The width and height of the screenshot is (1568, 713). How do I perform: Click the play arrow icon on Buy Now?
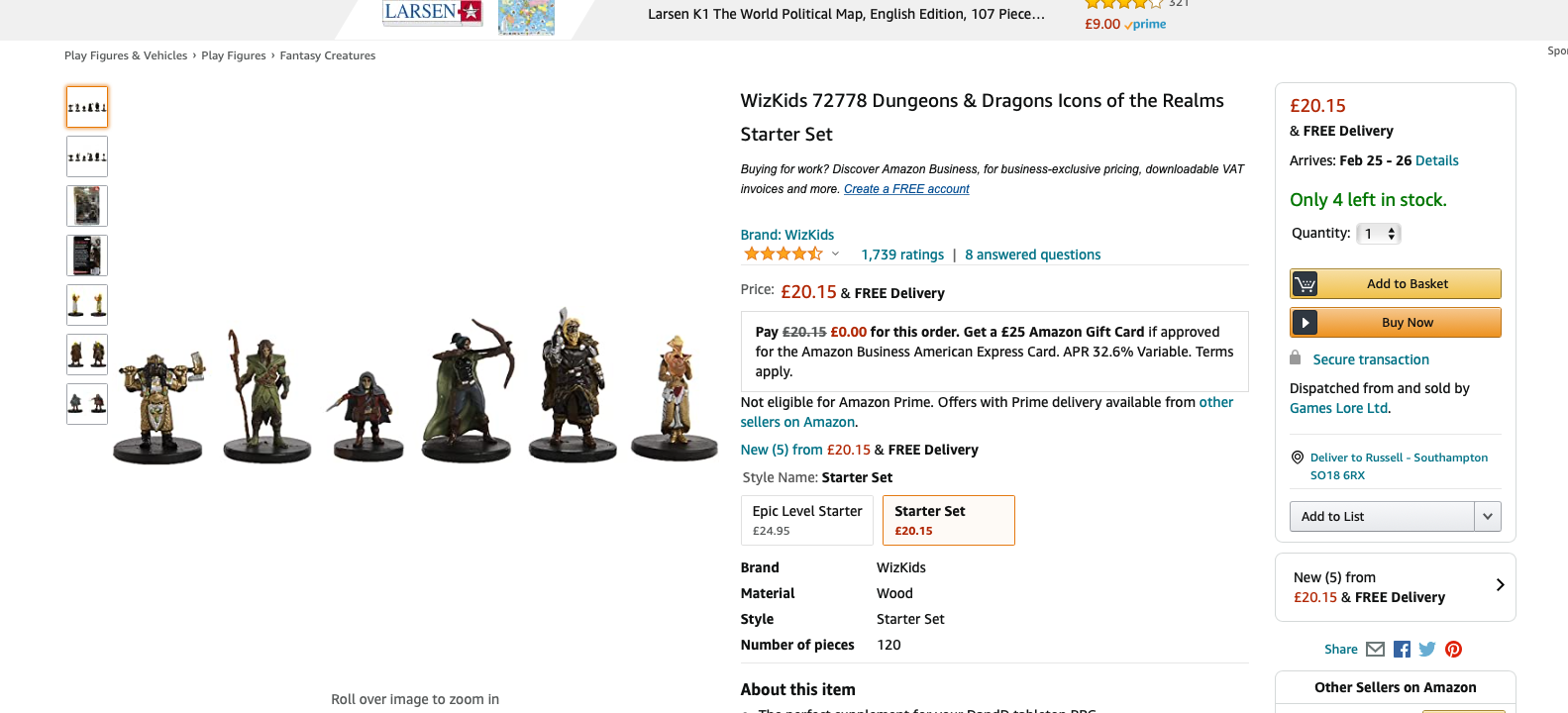tap(1305, 323)
